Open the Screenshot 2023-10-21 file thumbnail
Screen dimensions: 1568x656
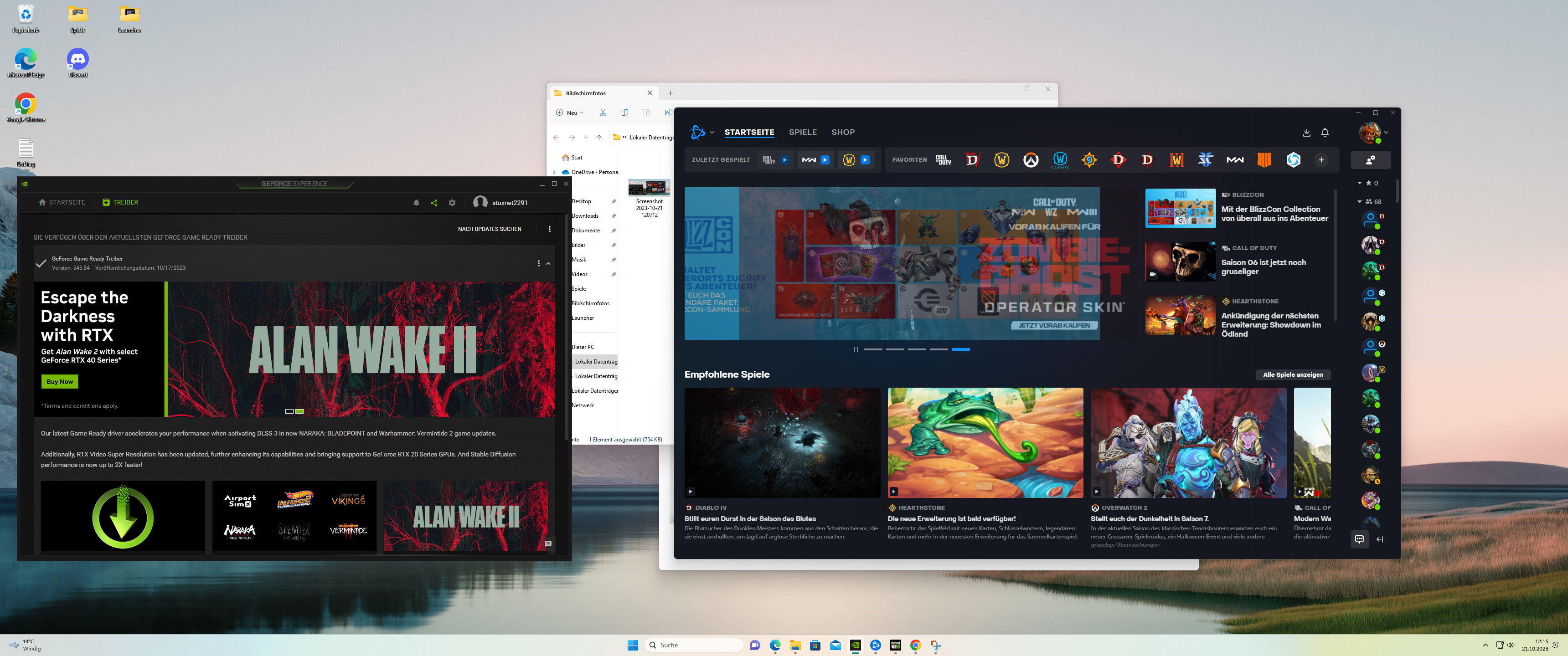(649, 188)
